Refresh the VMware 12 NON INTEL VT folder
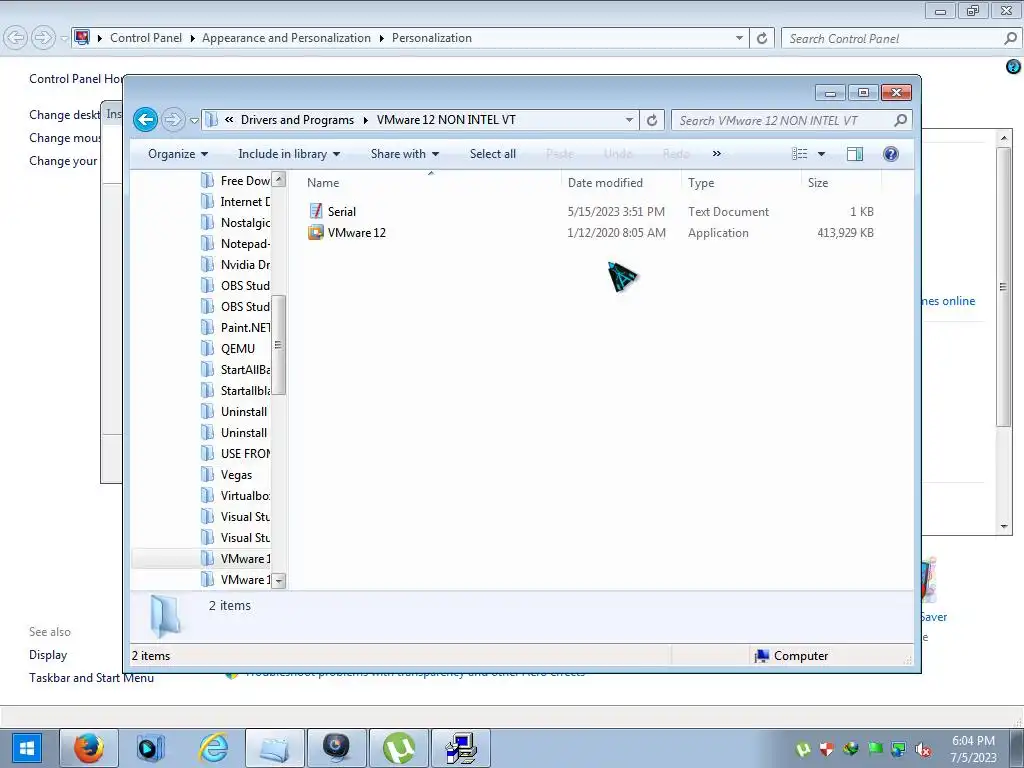1024x768 pixels. click(652, 120)
